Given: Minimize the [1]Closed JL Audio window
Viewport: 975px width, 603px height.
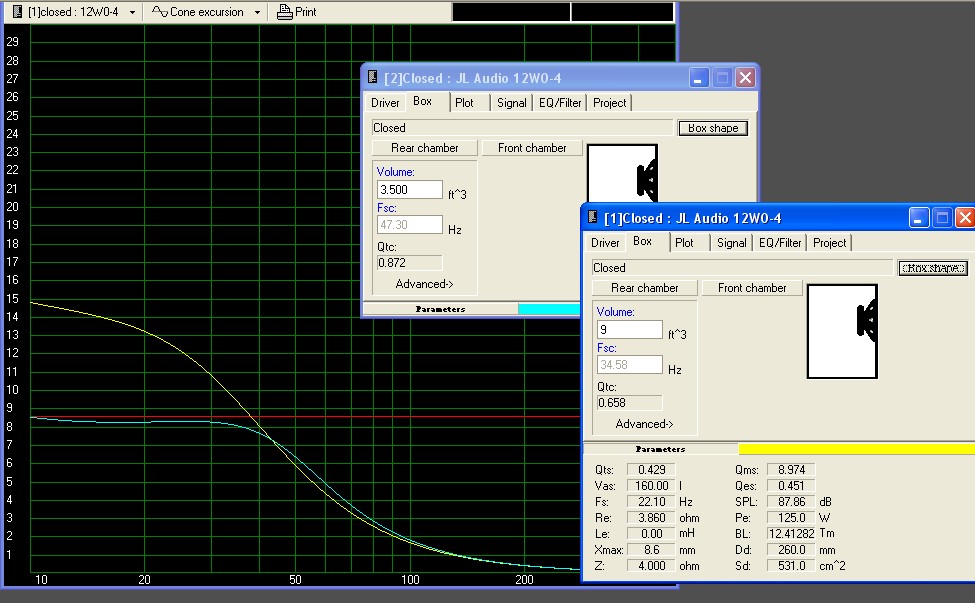Looking at the screenshot, I should pyautogui.click(x=918, y=218).
